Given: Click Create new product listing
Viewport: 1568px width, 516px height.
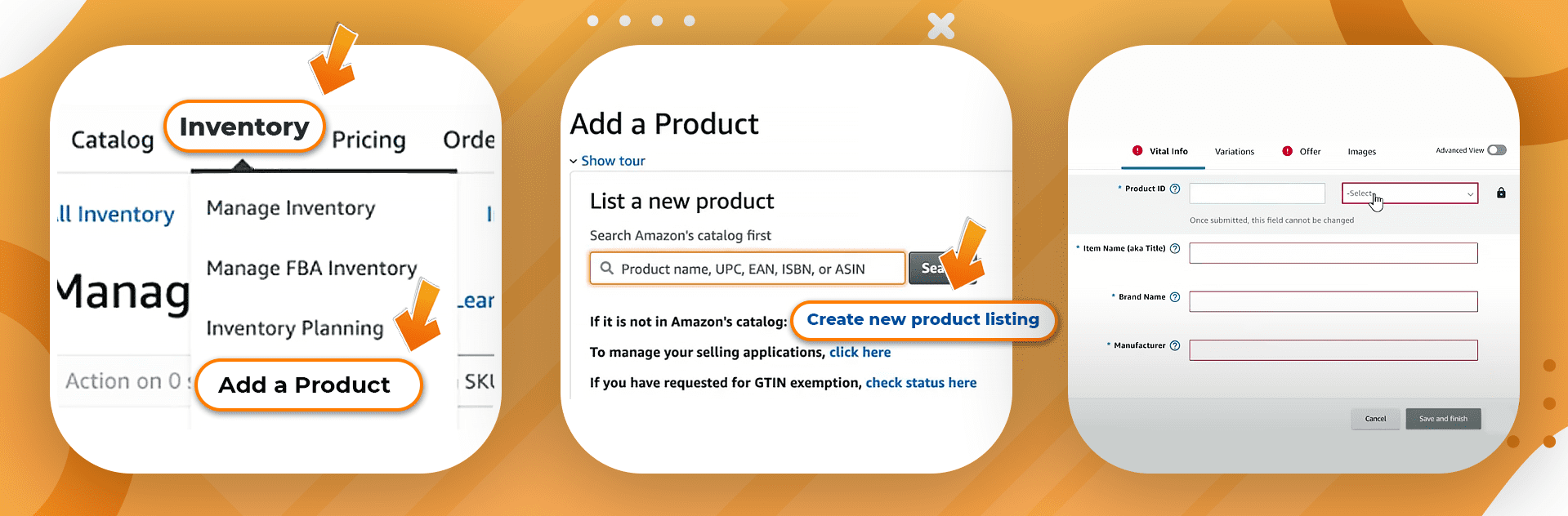Looking at the screenshot, I should (x=923, y=319).
